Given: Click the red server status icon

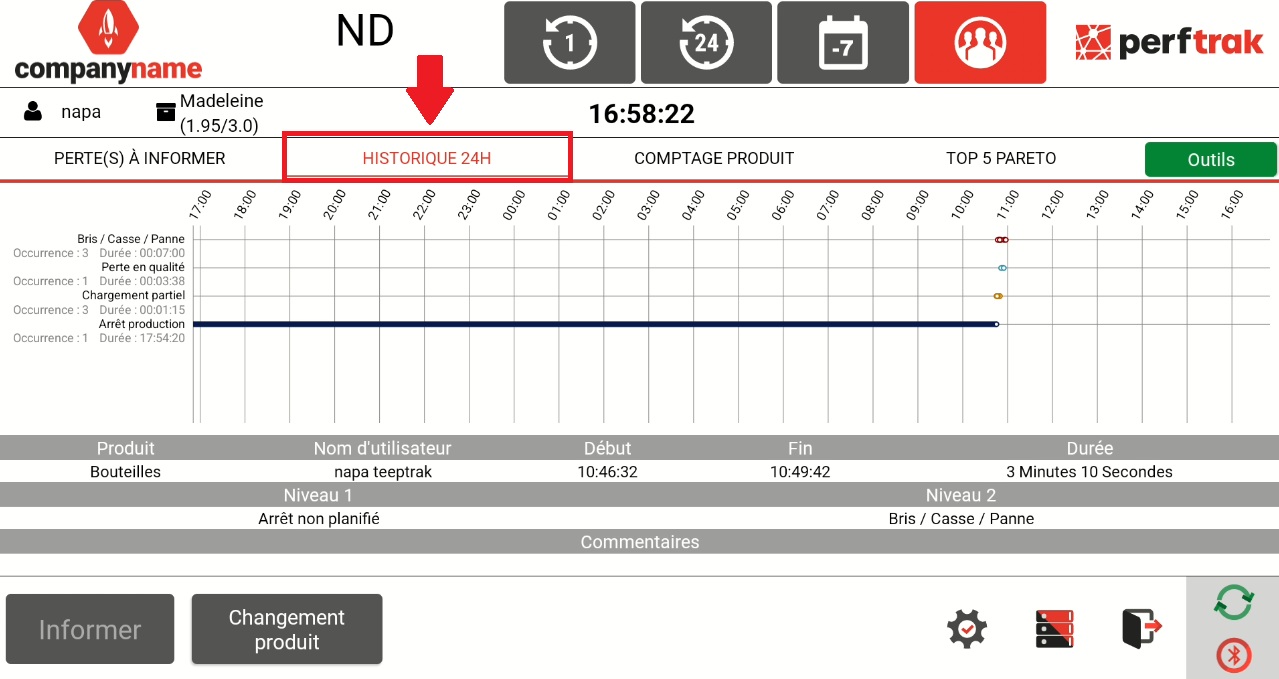Looking at the screenshot, I should tap(1054, 629).
